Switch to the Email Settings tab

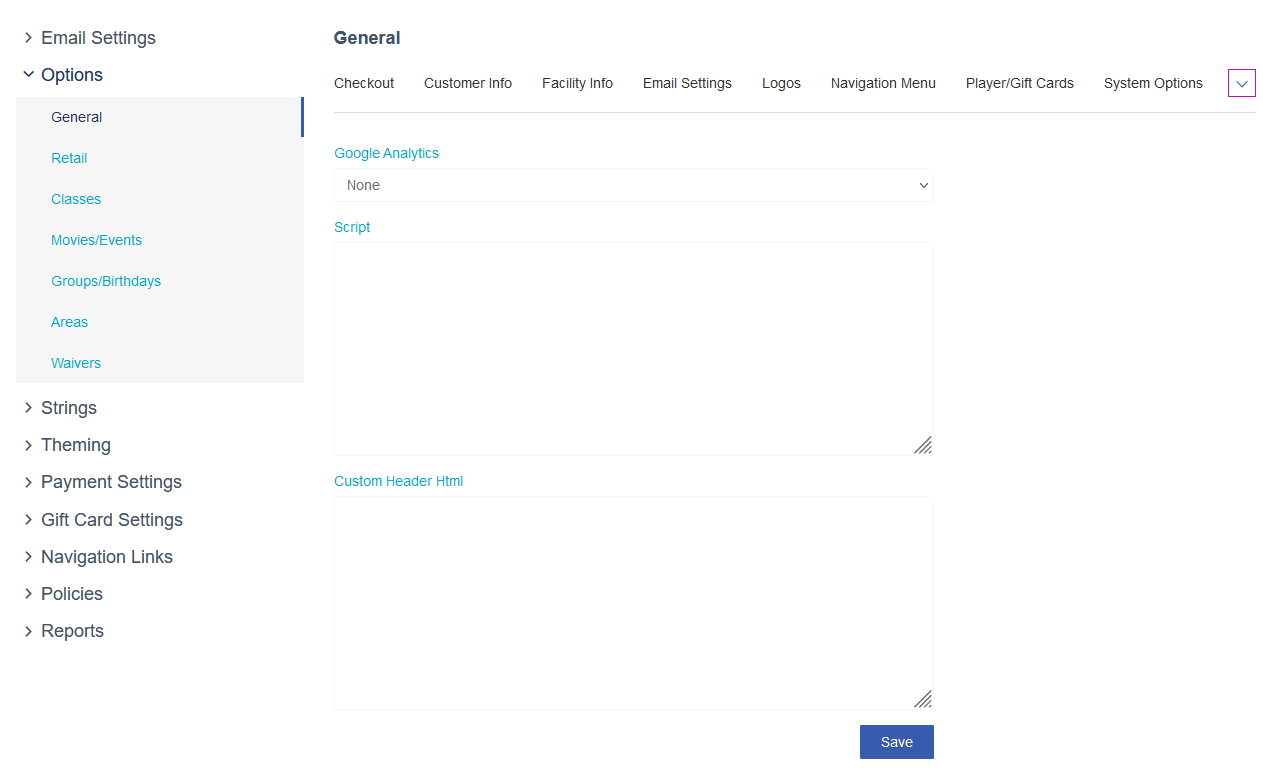coord(687,83)
